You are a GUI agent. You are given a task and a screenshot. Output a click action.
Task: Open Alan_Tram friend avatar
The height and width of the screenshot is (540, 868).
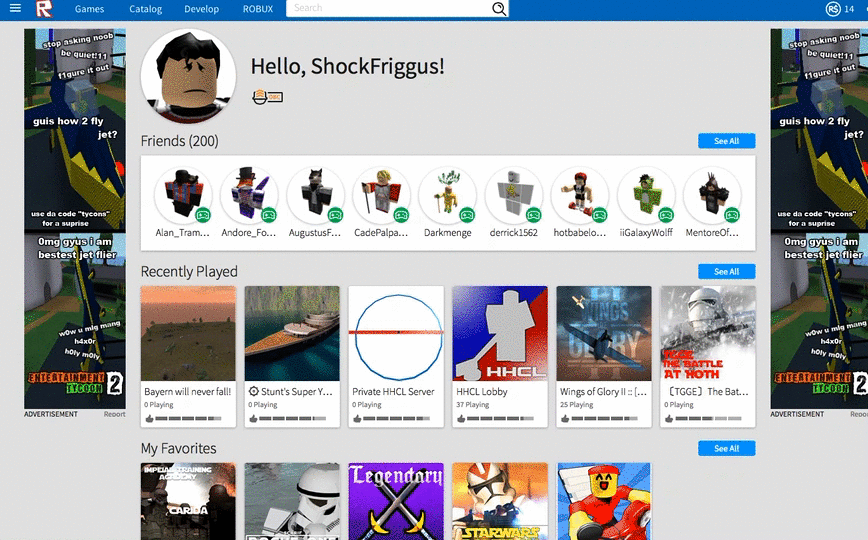tap(183, 195)
